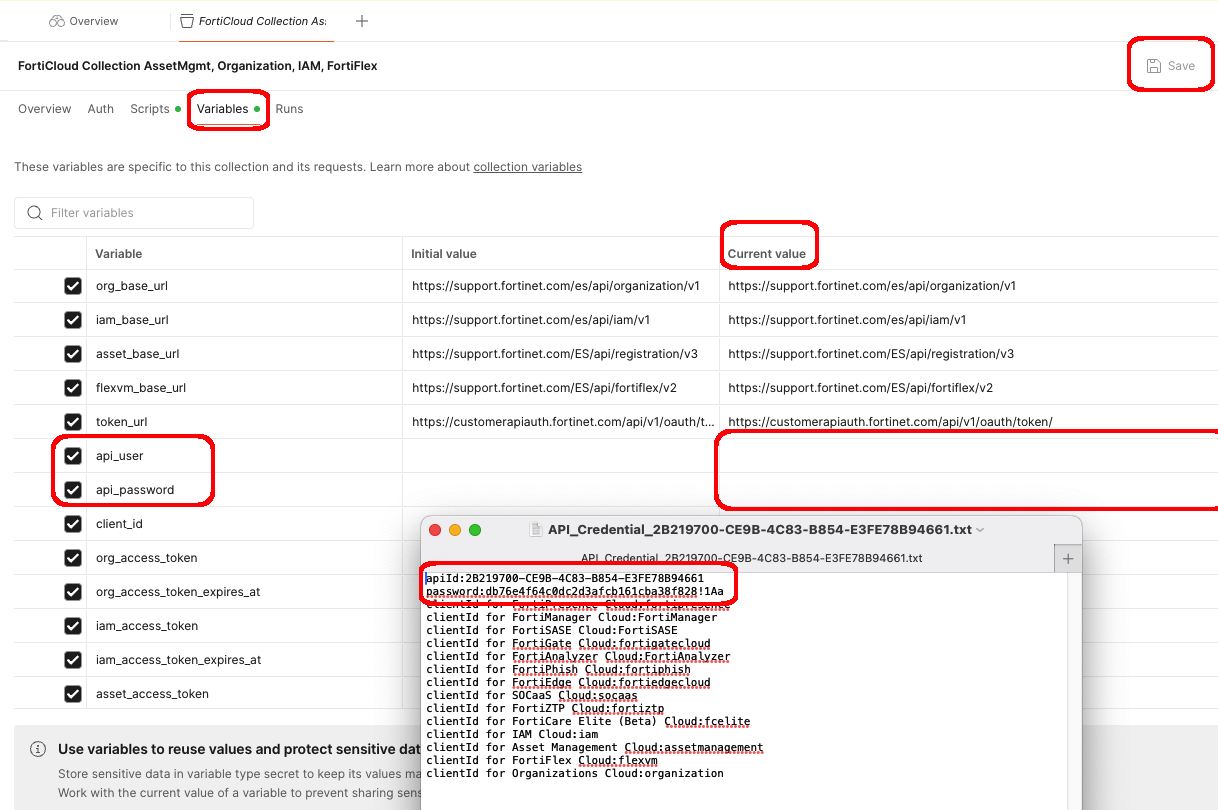1218x810 pixels.
Task: Open the collection Overview sub-tab
Action: tap(45, 109)
